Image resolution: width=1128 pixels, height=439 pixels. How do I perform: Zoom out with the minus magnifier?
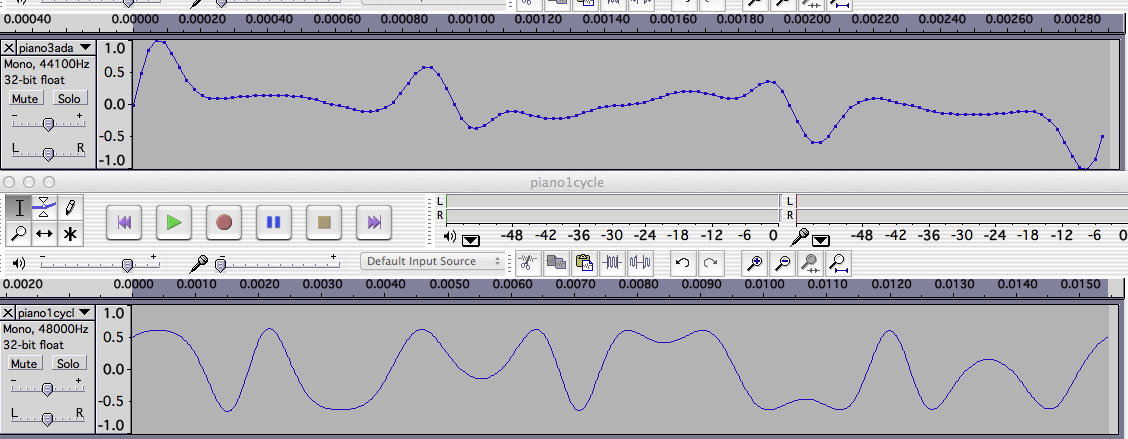pos(783,263)
